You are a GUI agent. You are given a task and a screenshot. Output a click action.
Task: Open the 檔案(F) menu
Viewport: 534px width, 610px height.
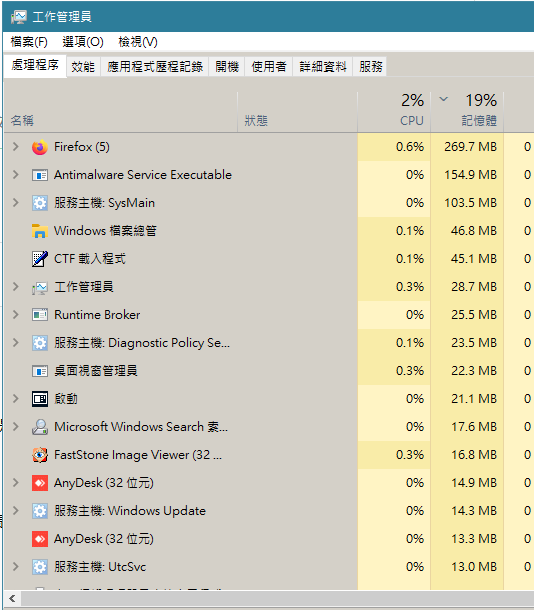click(29, 42)
